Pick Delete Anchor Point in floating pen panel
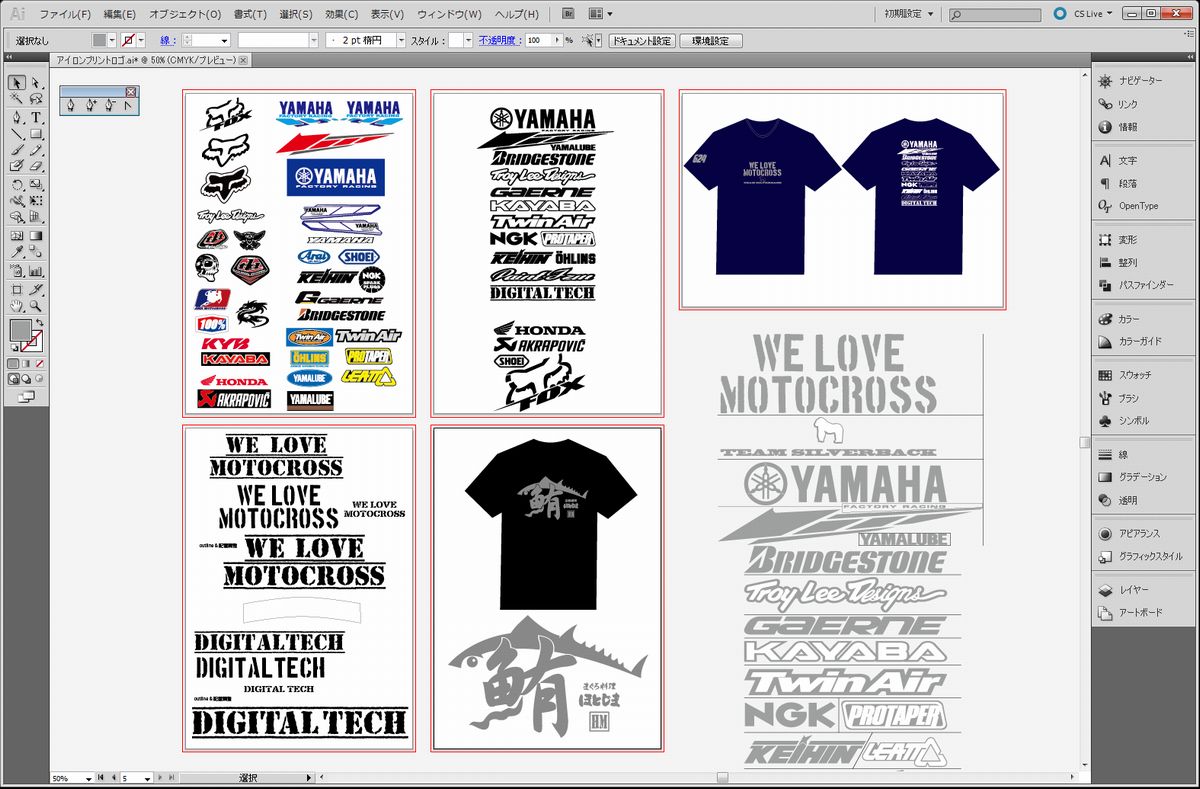Screen dimensions: 1200x789 (109, 104)
